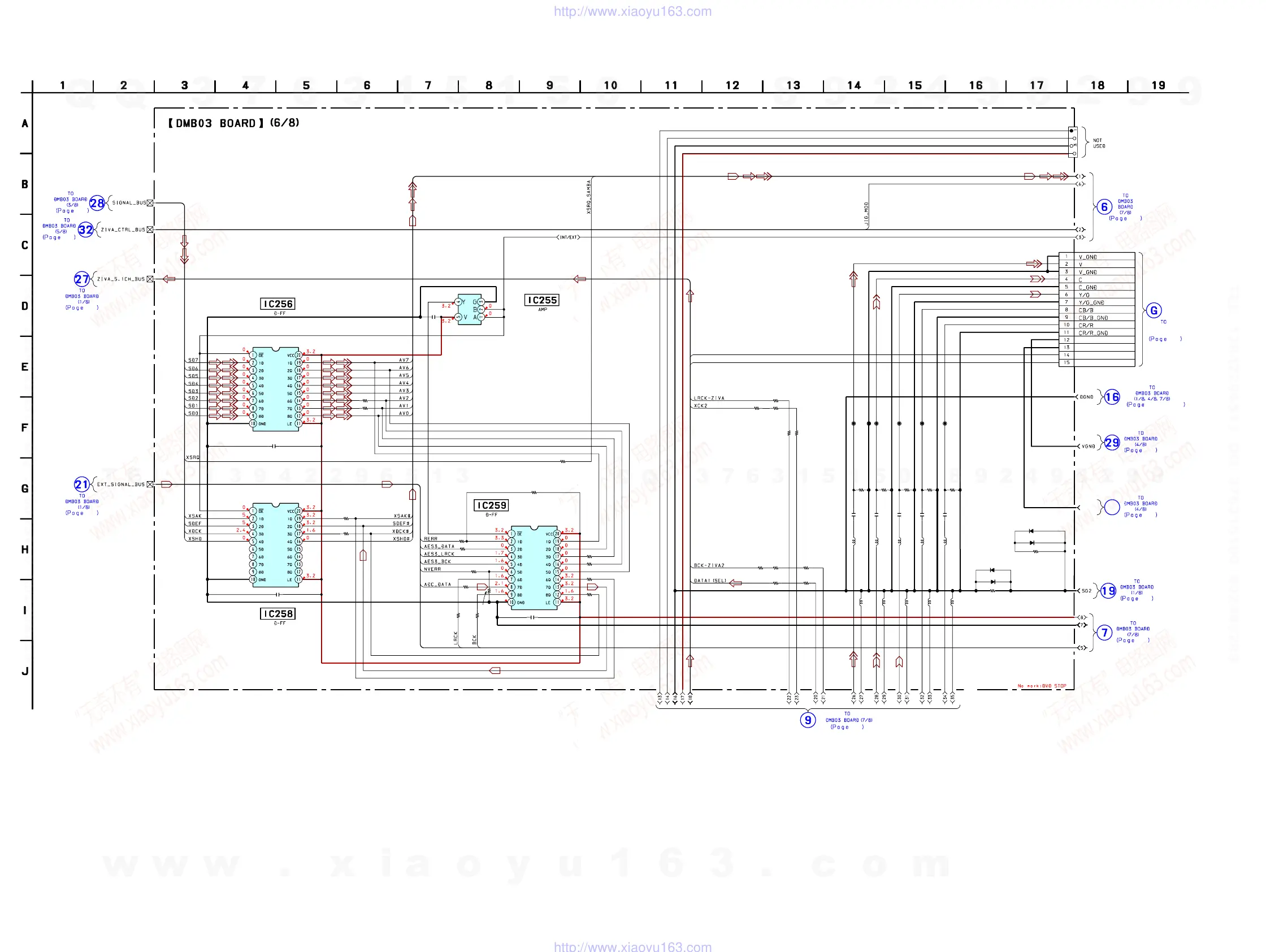1266x952 pixels.
Task: Click circled reference number 32
Action: pyautogui.click(x=86, y=230)
